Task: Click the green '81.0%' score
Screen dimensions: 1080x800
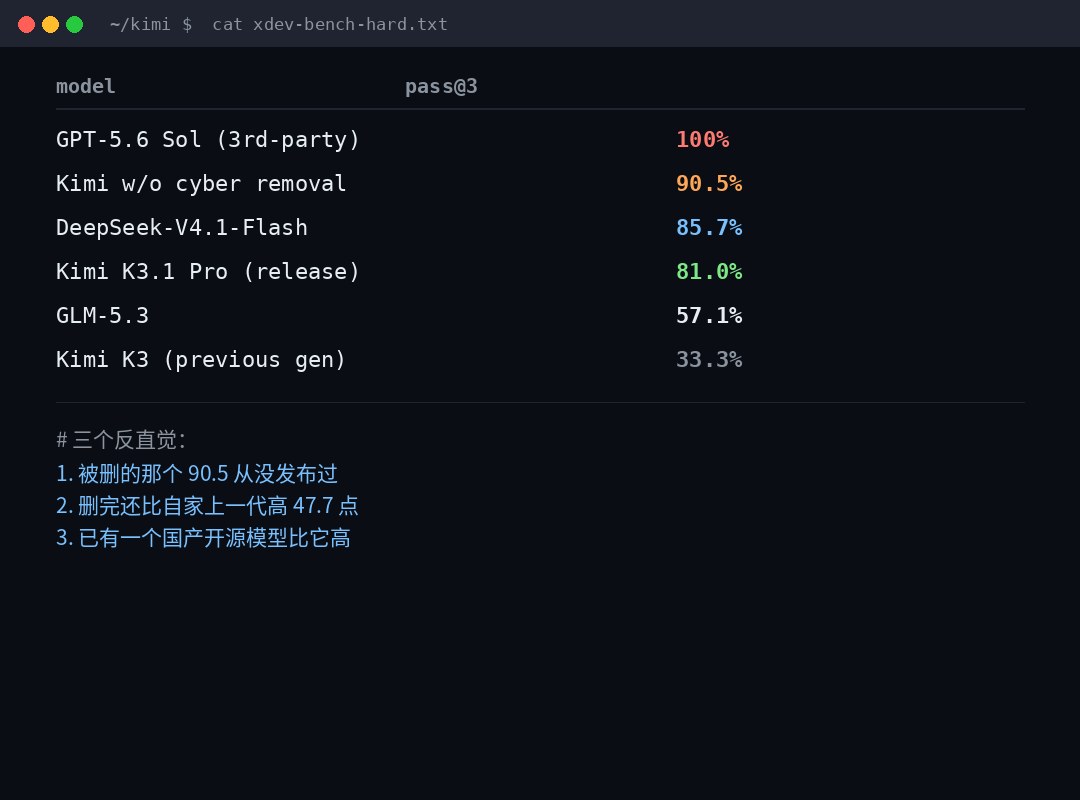Action: pyautogui.click(x=709, y=271)
